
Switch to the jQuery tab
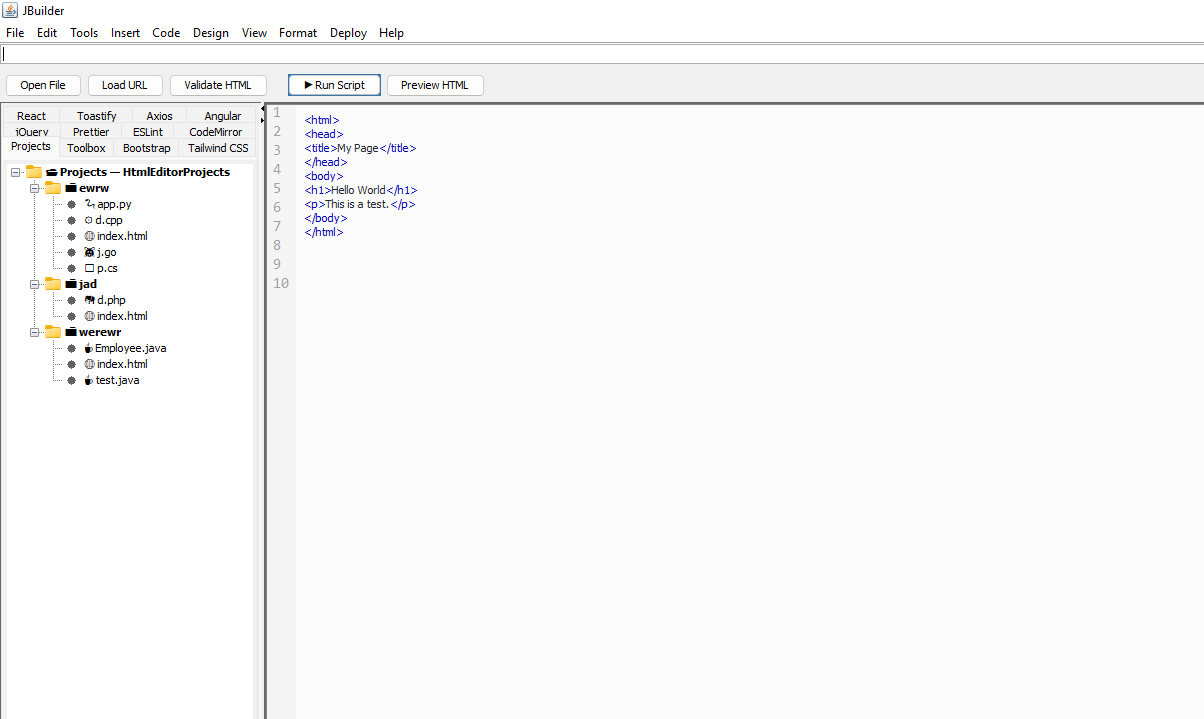32,132
